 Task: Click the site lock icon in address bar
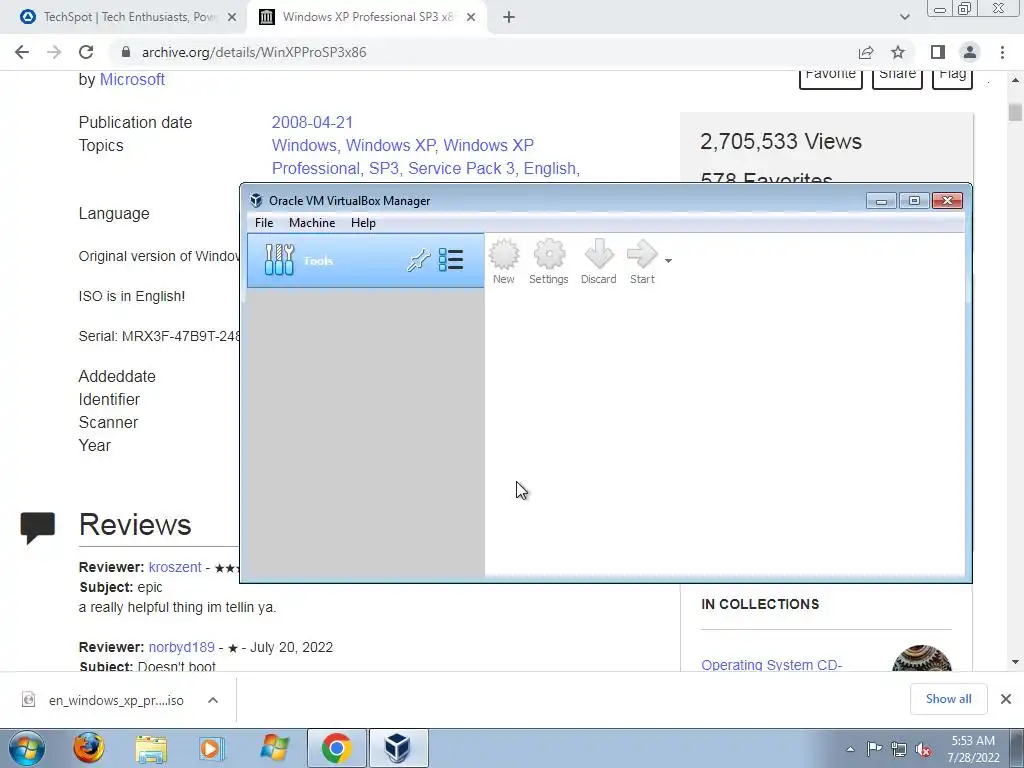coord(126,52)
